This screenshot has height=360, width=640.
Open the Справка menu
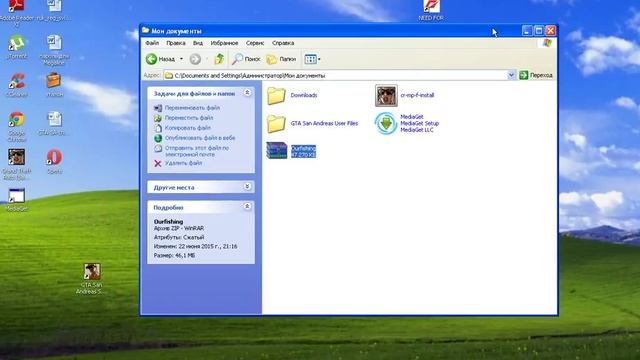[x=283, y=43]
